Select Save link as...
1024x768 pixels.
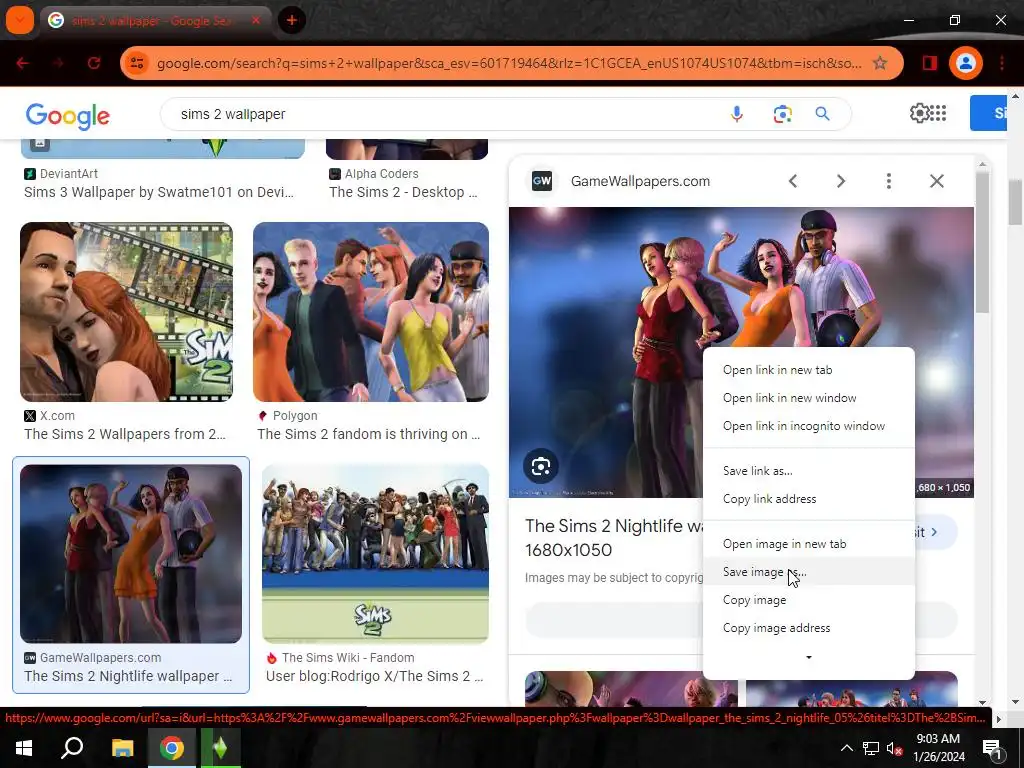point(808,471)
